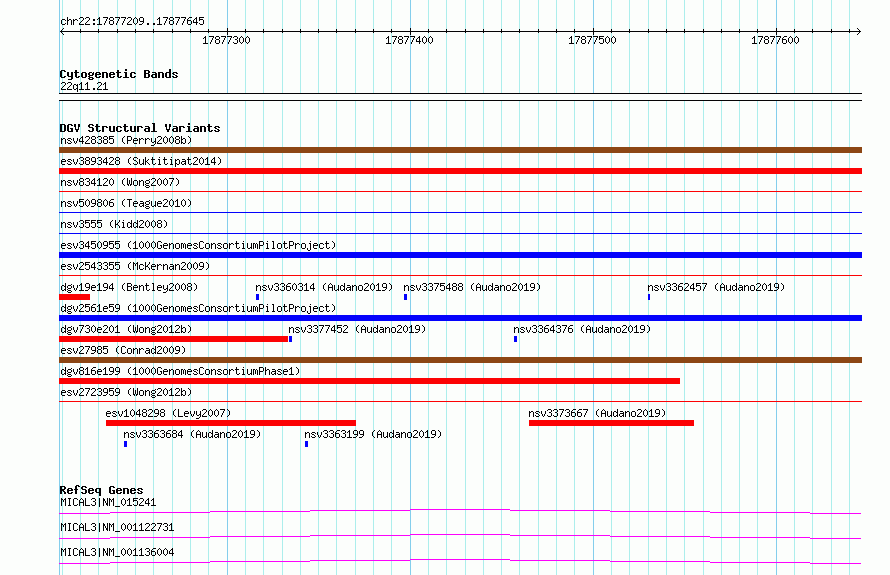Select nsv509806 (Teague2010) variant label
Screen dimensions: 890x575
click(126, 203)
